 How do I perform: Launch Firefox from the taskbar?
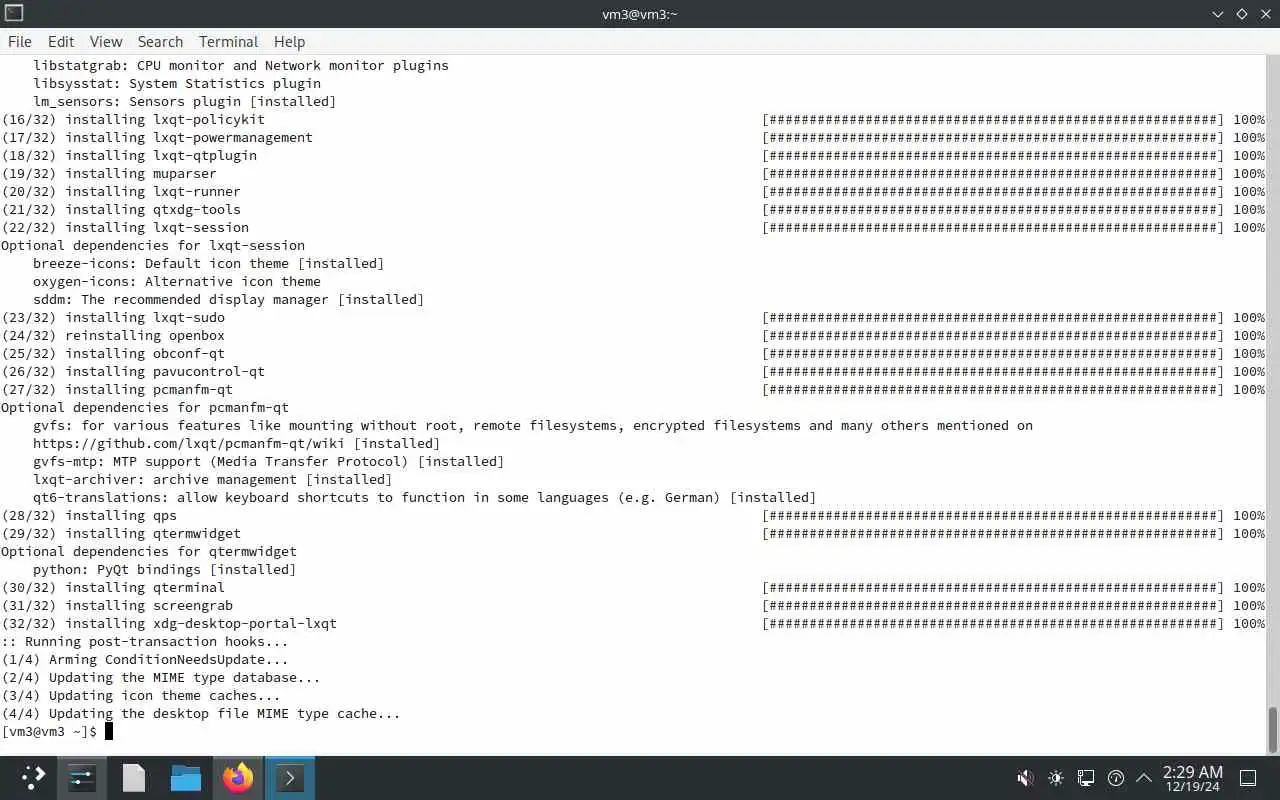tap(238, 777)
